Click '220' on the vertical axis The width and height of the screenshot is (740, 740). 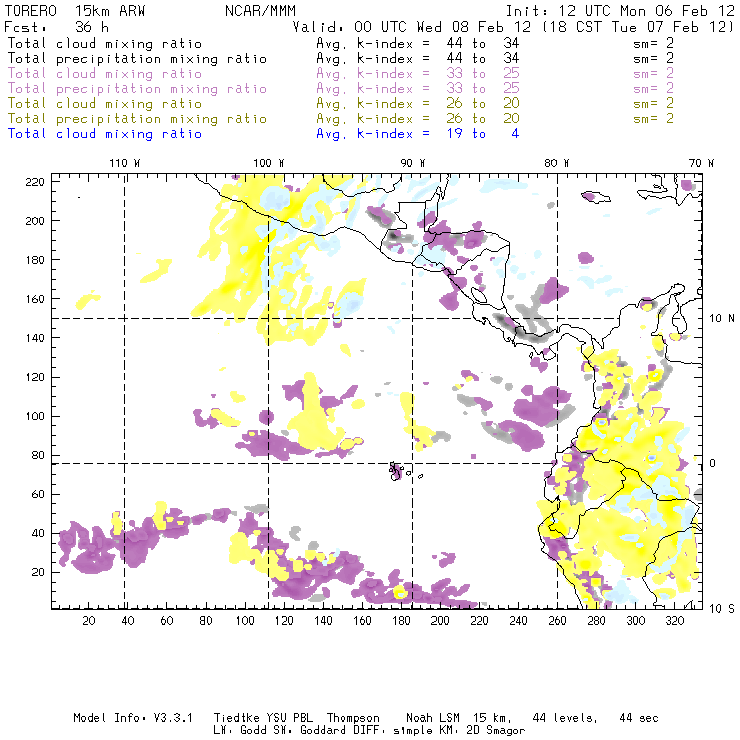point(35,182)
